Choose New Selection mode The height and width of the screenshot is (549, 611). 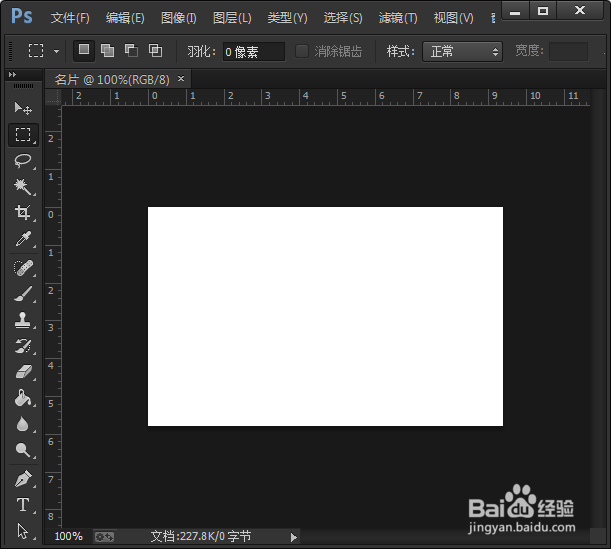84,51
